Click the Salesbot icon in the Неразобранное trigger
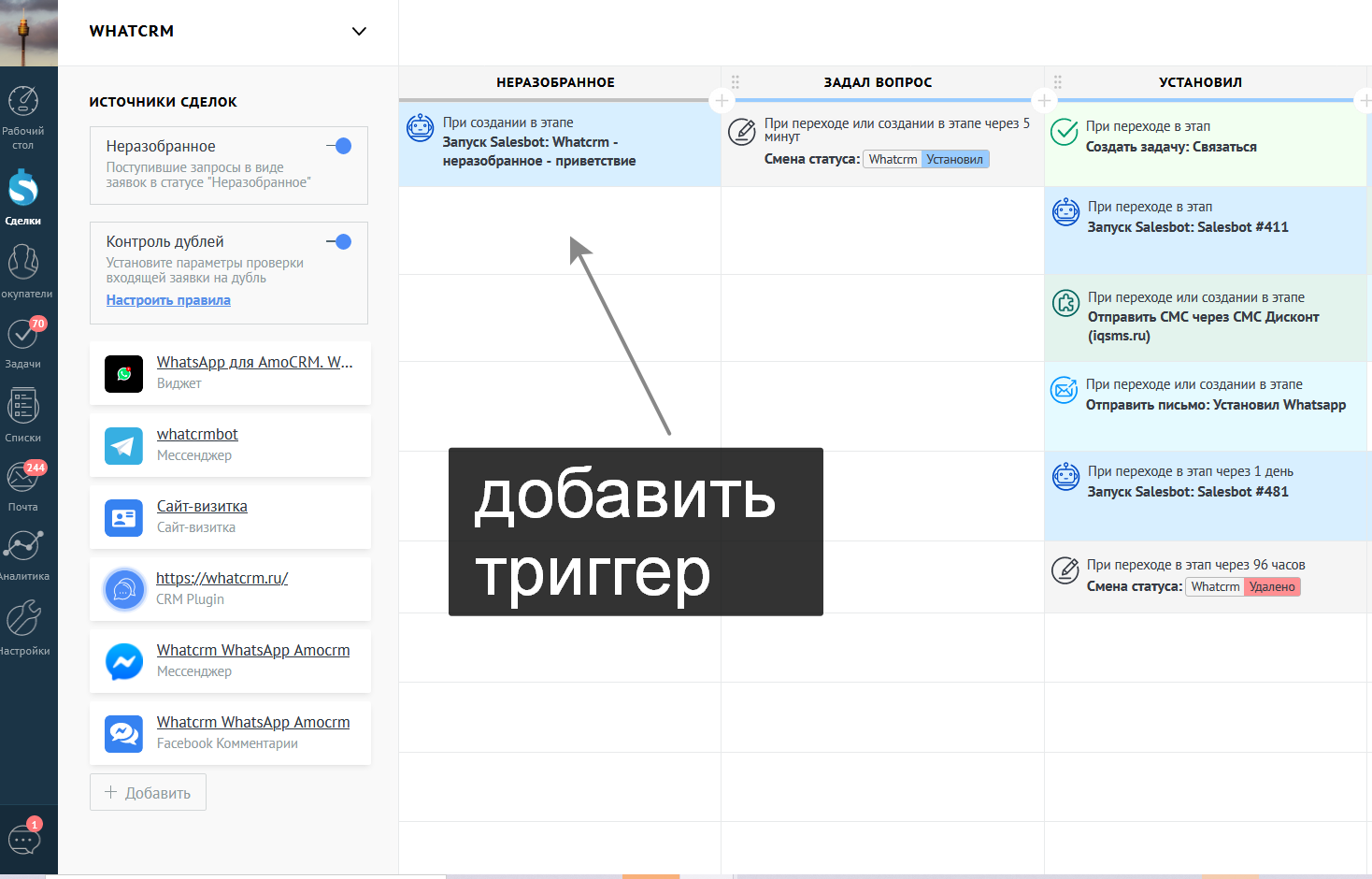The height and width of the screenshot is (879, 1372). pyautogui.click(x=421, y=128)
